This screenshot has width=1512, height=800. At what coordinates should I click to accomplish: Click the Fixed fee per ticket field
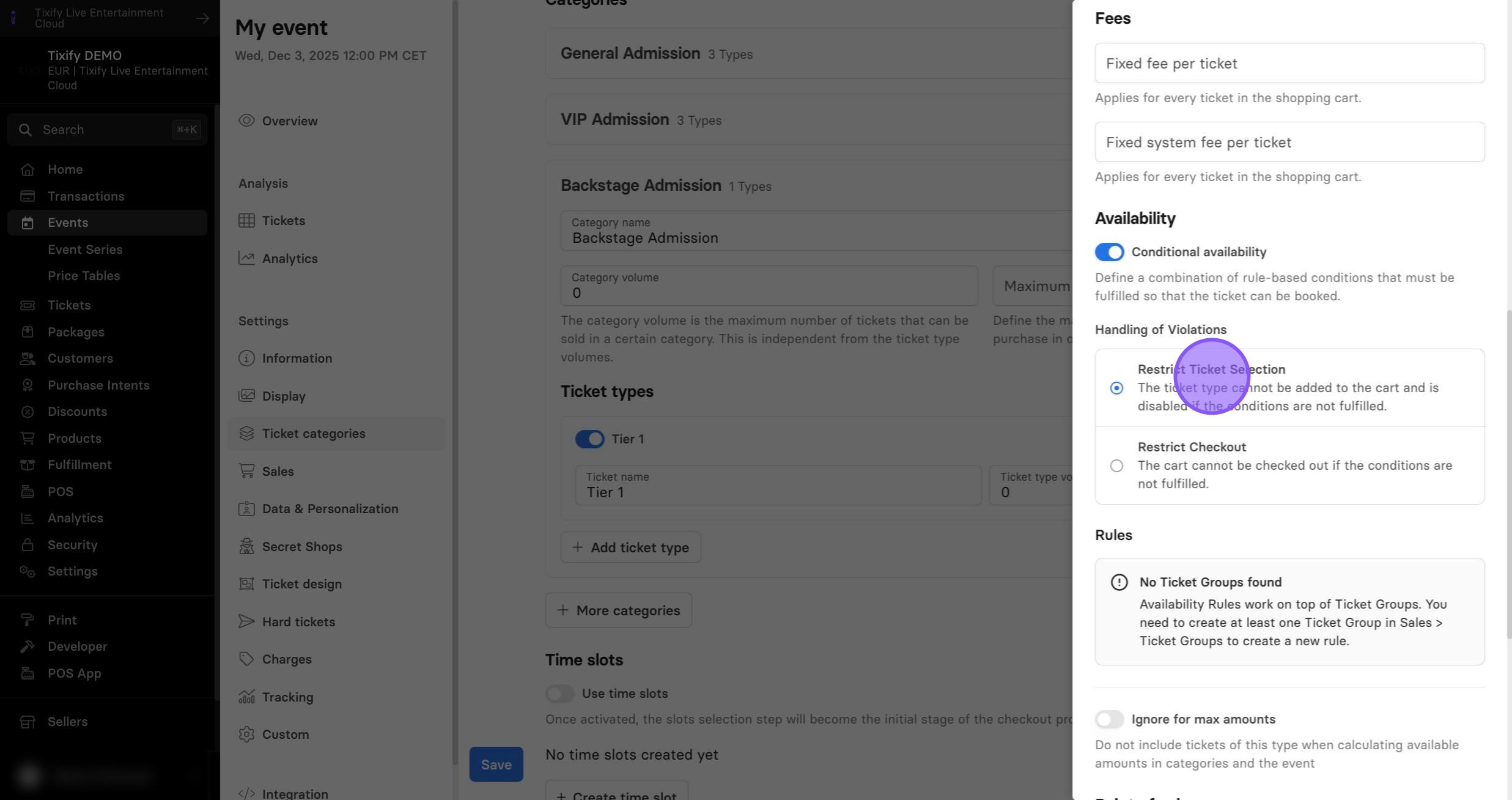pos(1289,63)
